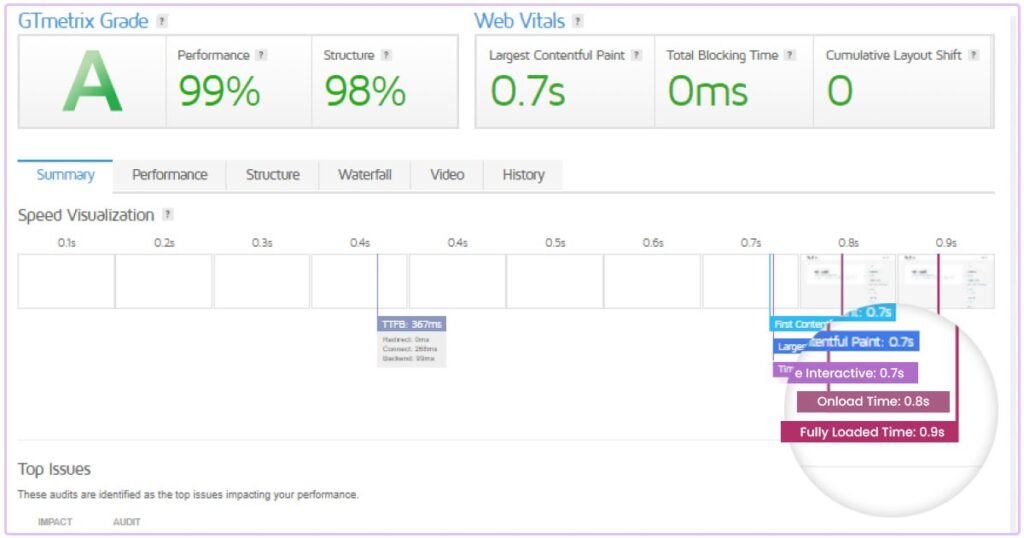Screen dimensions: 1024x538
Task: Open the Structure score help icon
Action: (386, 56)
